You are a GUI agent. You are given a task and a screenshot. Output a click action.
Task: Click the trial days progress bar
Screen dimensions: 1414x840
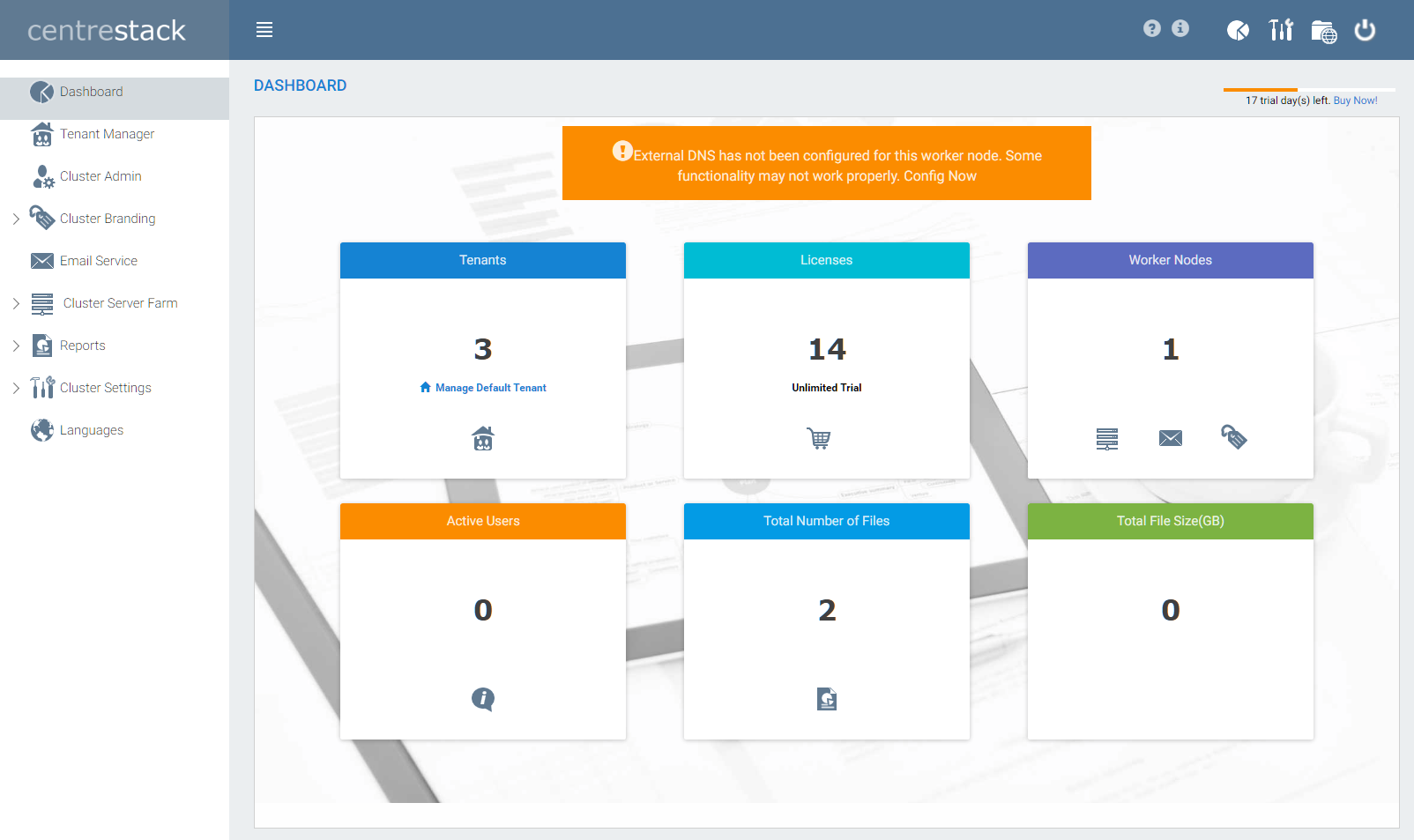[x=1309, y=90]
